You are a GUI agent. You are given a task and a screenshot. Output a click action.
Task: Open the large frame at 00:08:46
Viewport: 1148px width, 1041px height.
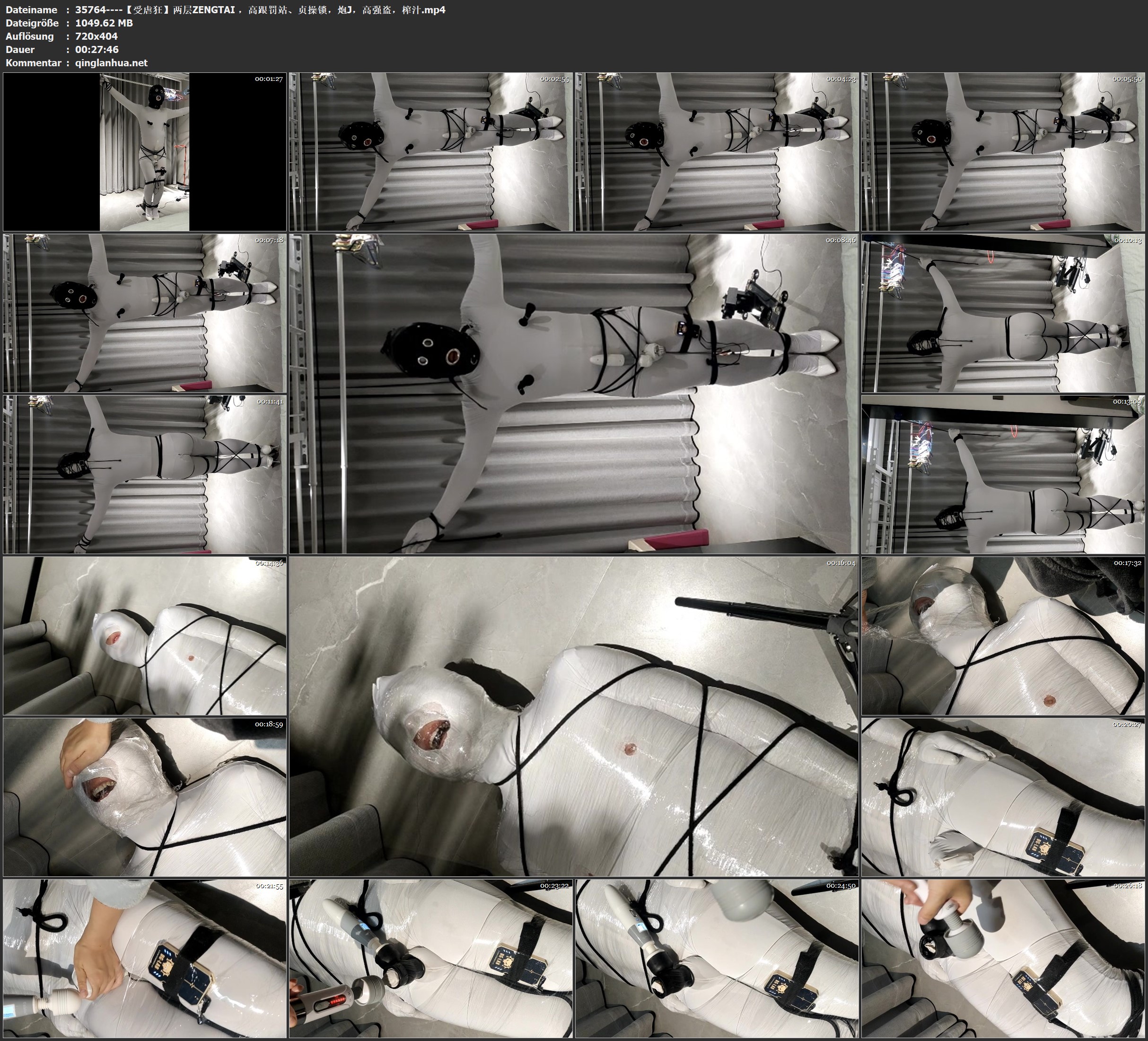tap(574, 394)
